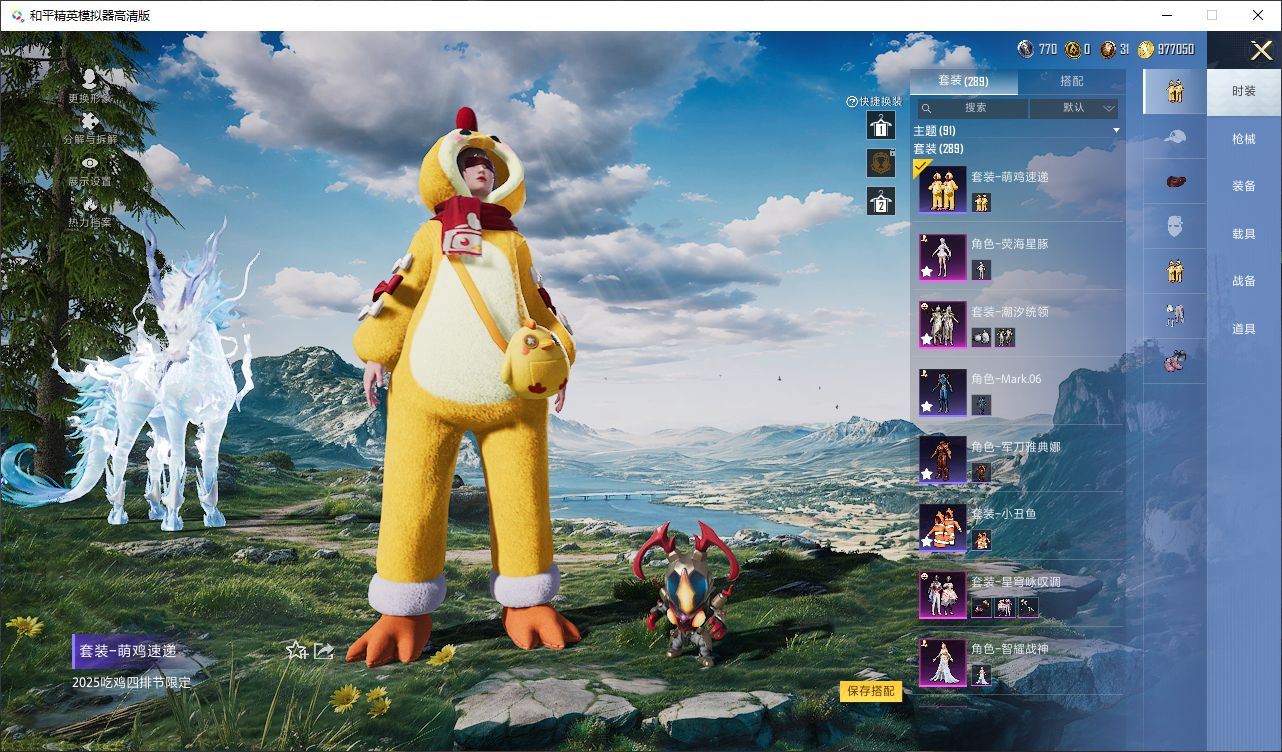Click the 保存搭配 save button
The width and height of the screenshot is (1282, 752).
coord(870,691)
